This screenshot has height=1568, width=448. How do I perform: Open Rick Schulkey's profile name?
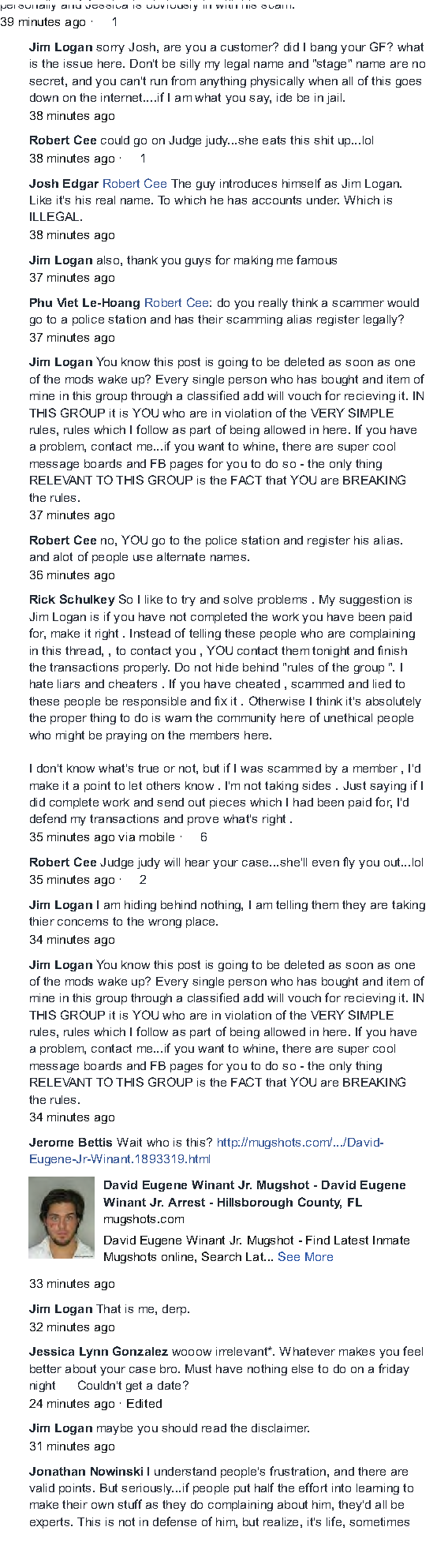(72, 600)
